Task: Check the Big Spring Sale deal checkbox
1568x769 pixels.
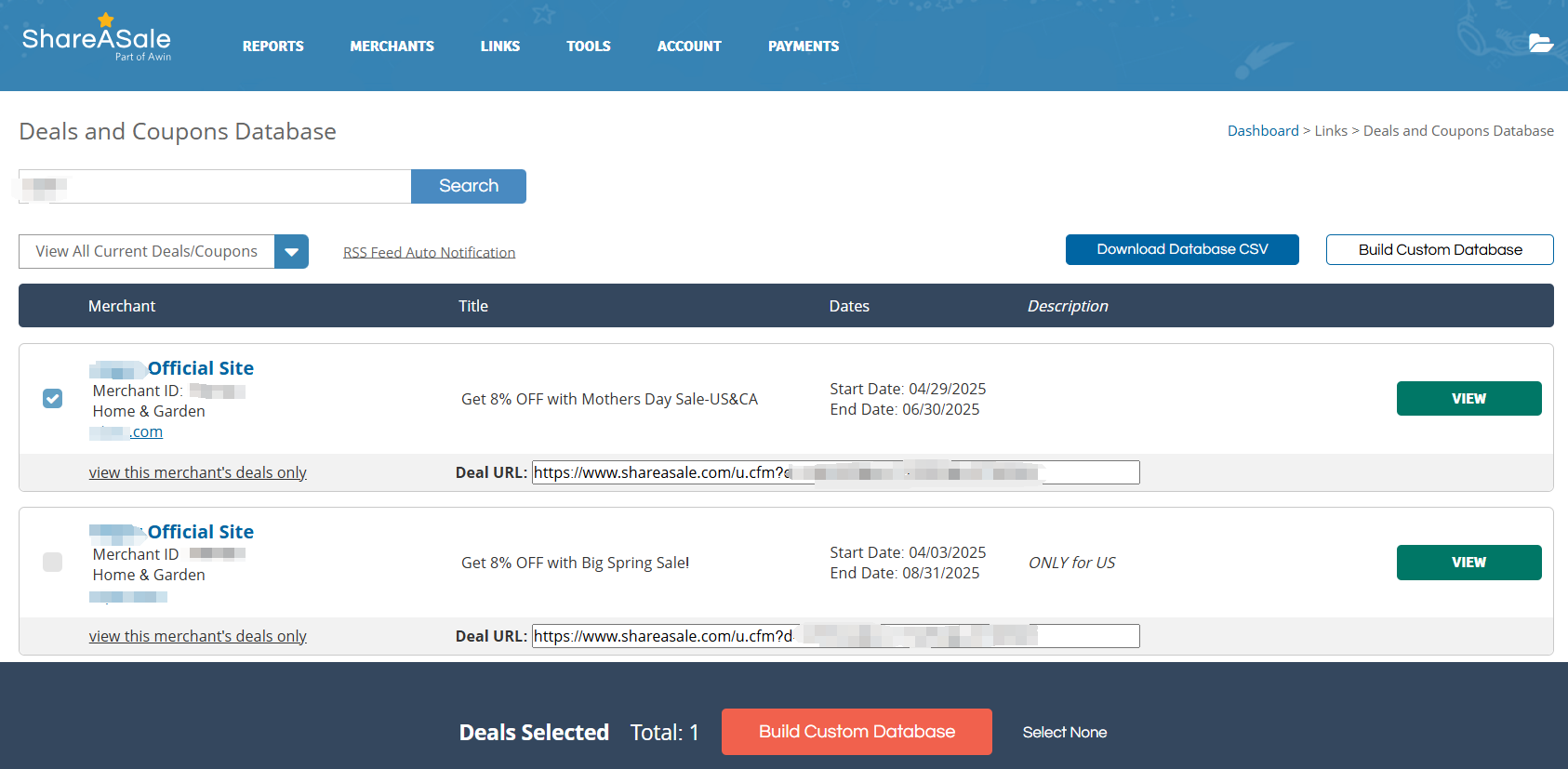Action: click(53, 563)
